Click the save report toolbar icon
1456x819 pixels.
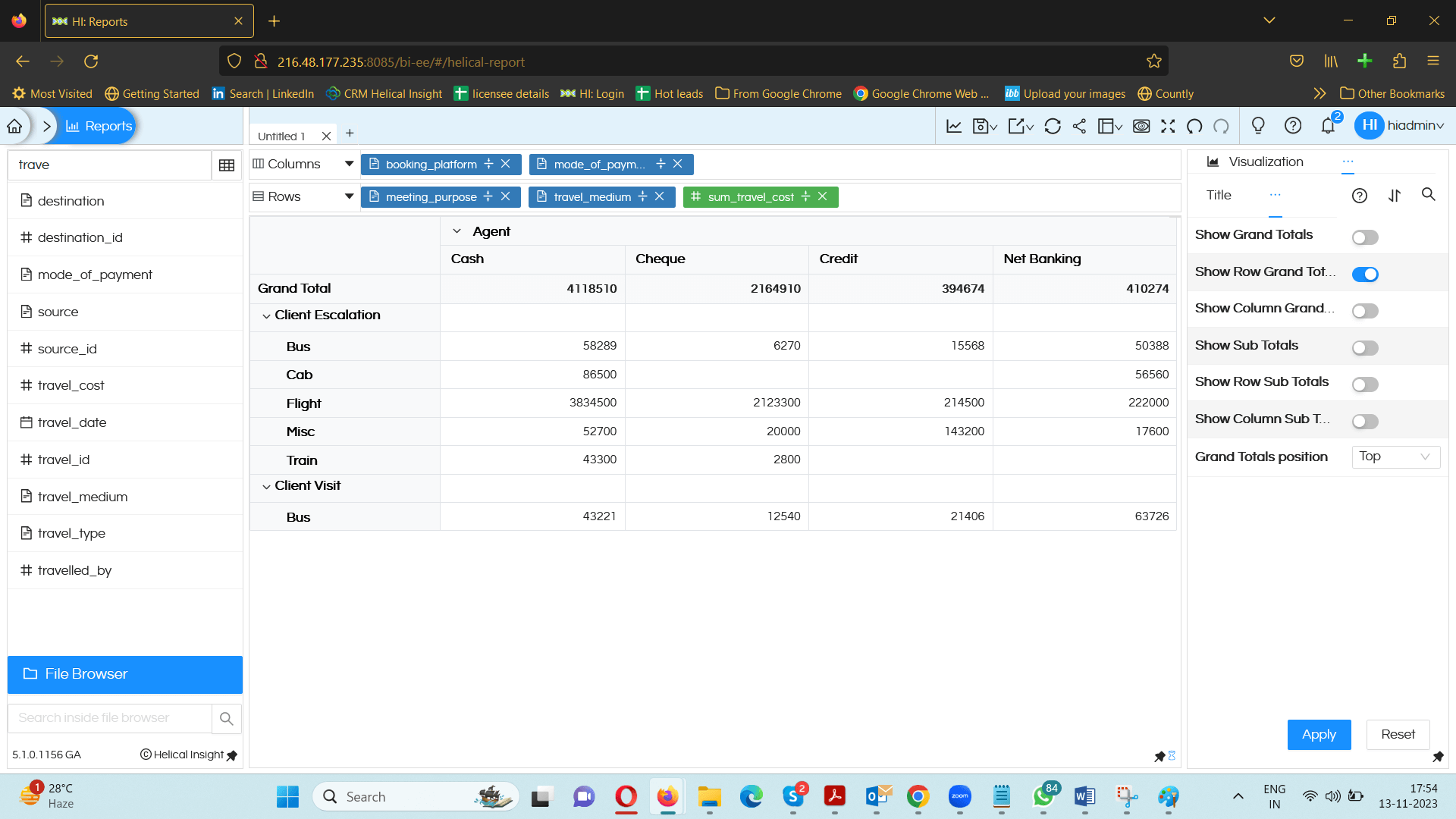click(x=984, y=126)
